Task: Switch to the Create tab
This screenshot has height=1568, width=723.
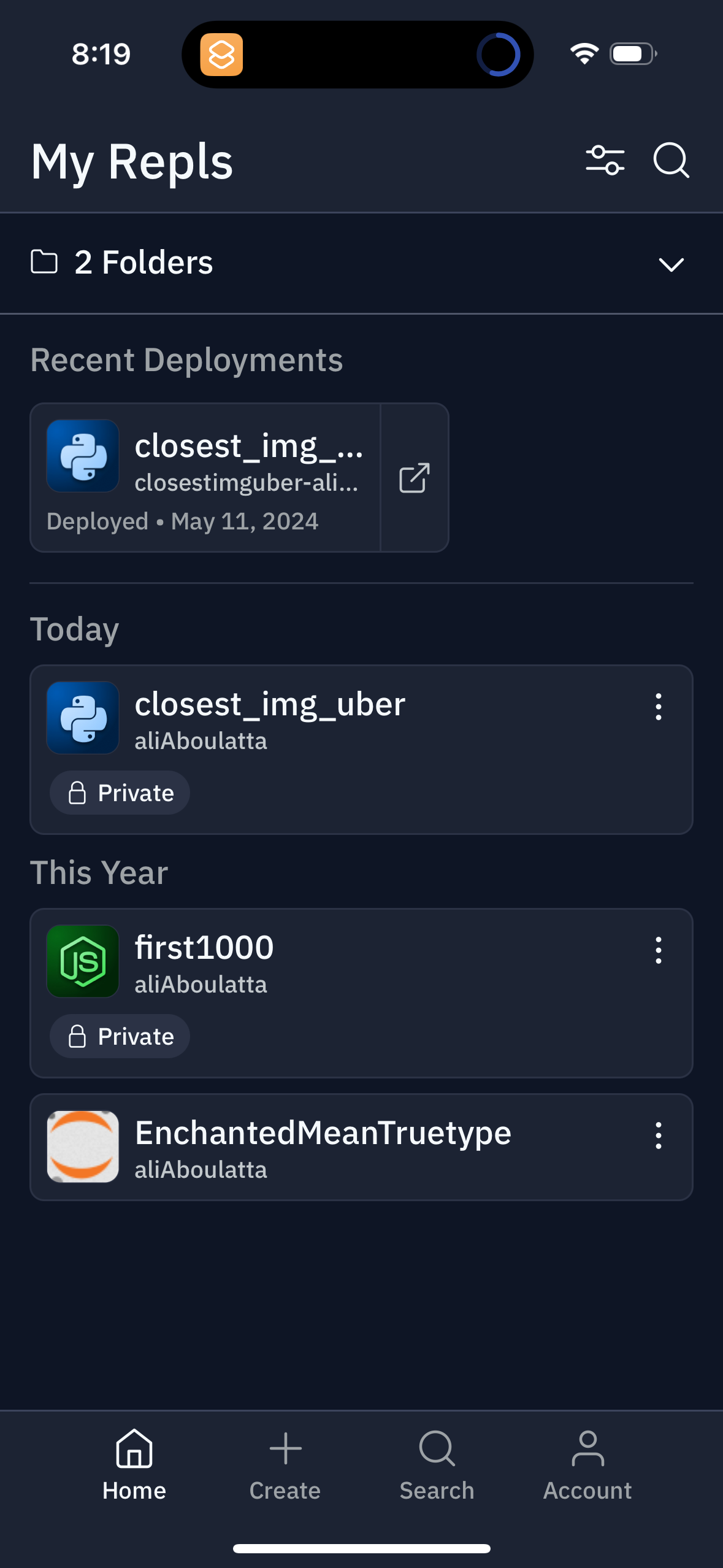Action: click(285, 1464)
